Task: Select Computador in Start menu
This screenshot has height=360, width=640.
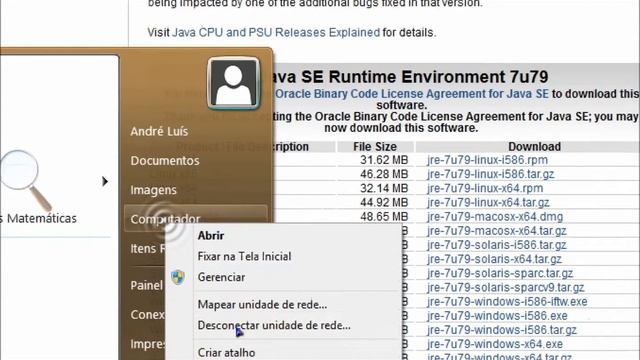Action: [x=196, y=218]
